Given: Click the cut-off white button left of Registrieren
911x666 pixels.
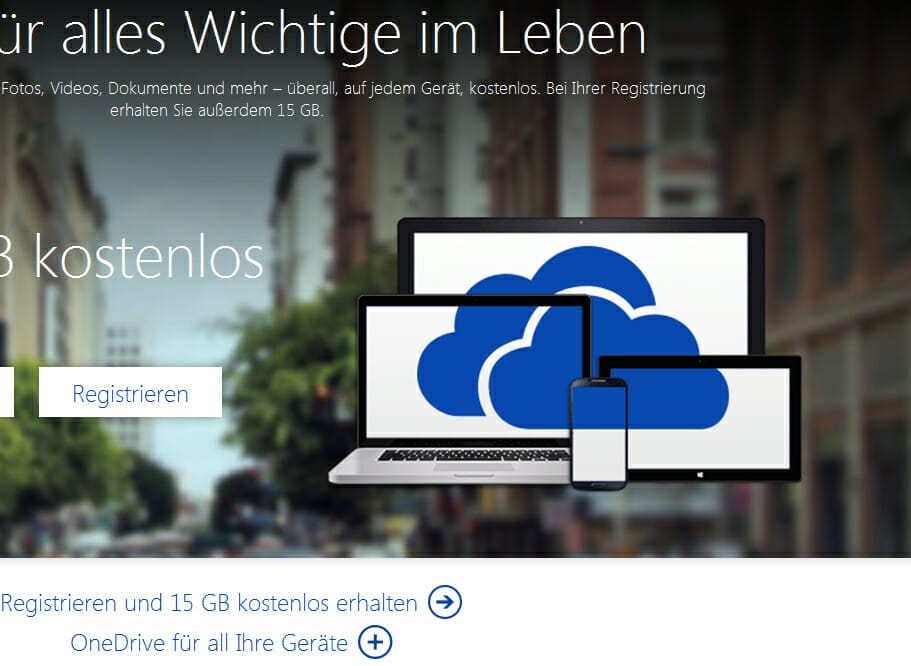Looking at the screenshot, I should tap(6, 392).
